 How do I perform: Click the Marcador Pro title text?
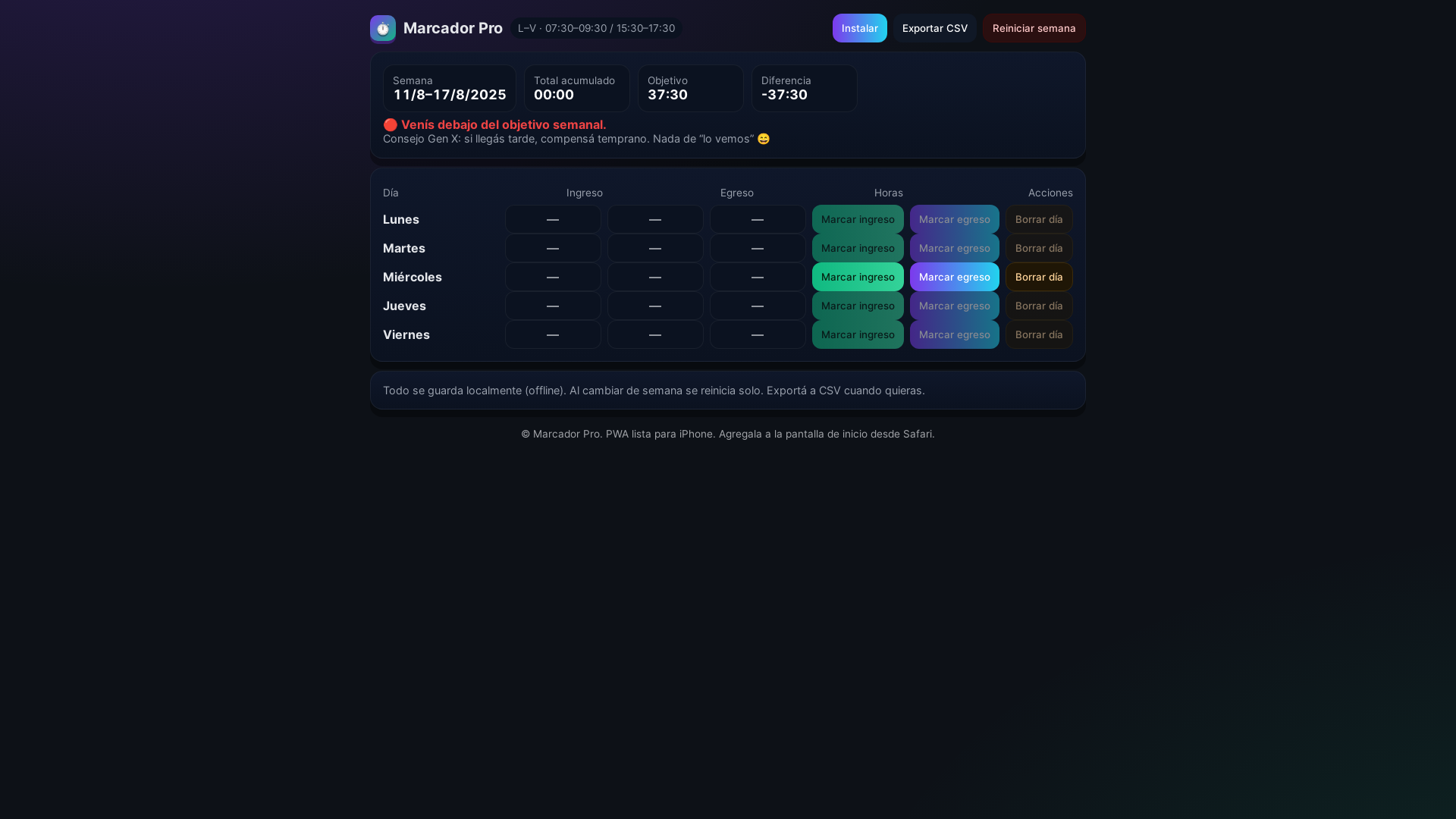click(453, 28)
